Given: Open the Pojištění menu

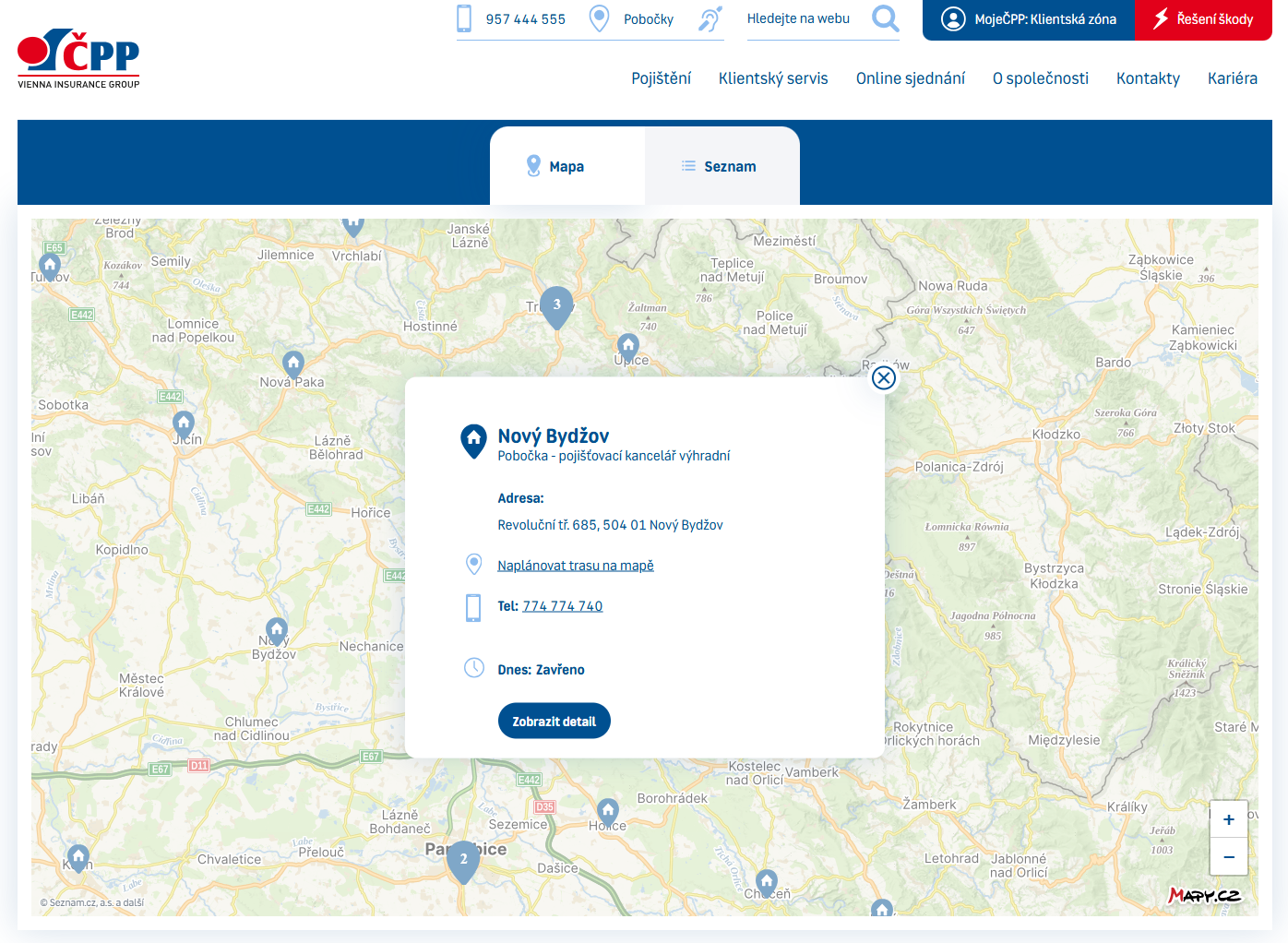Looking at the screenshot, I should [661, 78].
